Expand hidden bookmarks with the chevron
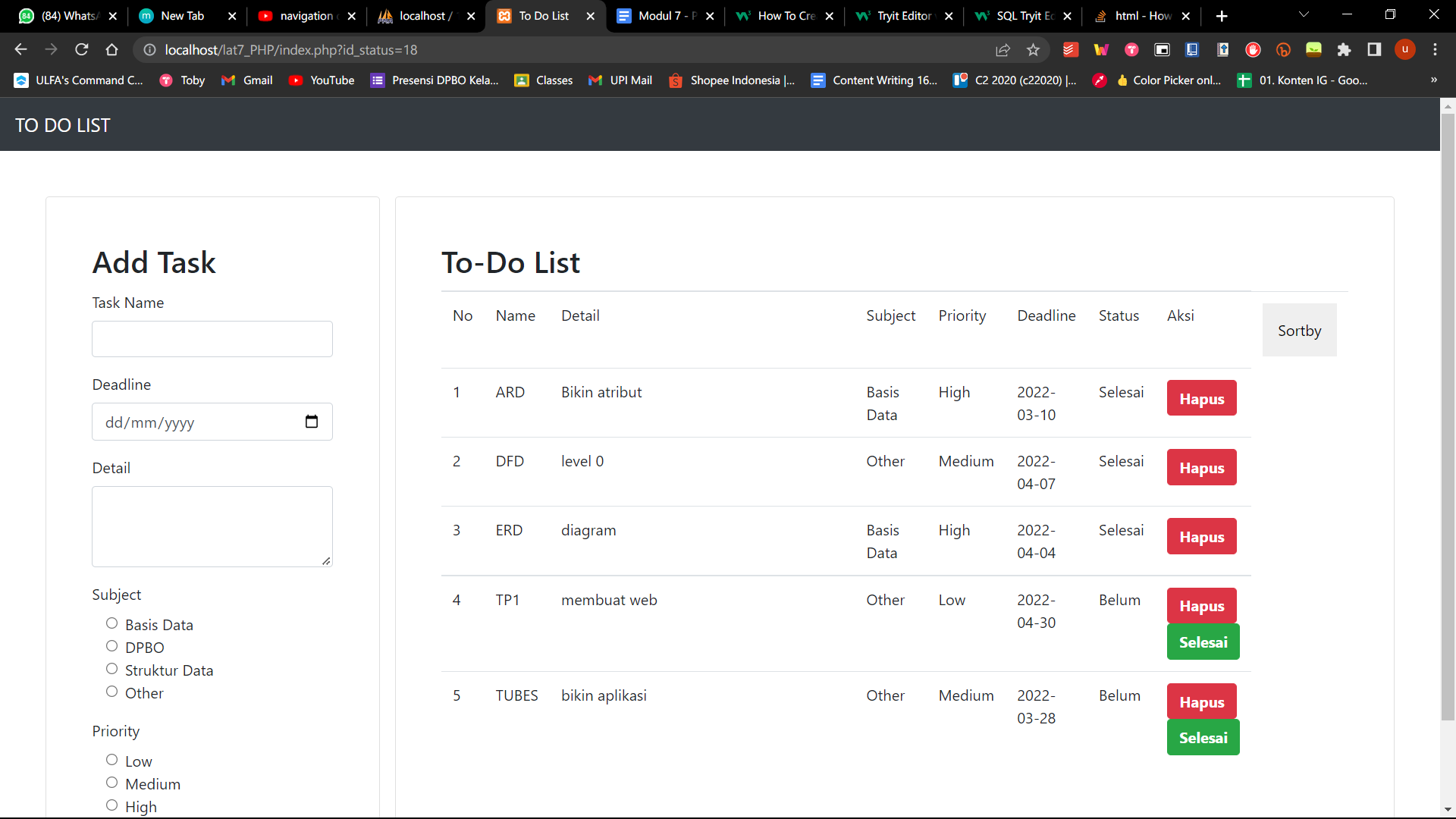The image size is (1456, 819). point(1434,80)
